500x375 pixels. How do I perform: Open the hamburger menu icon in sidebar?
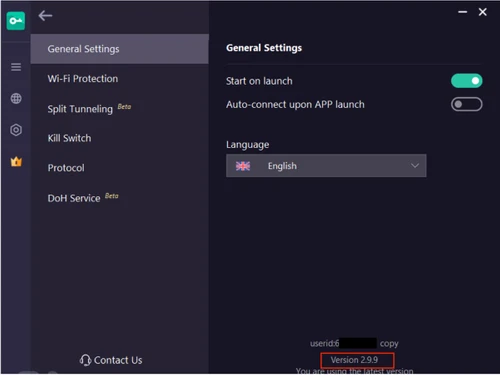point(16,67)
